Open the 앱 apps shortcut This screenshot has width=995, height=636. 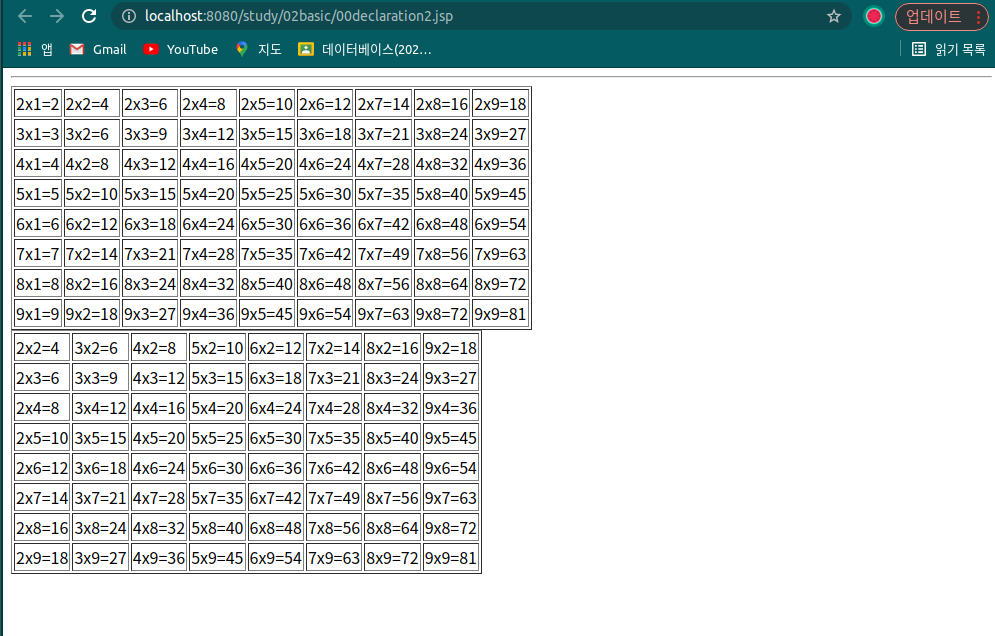click(x=35, y=49)
